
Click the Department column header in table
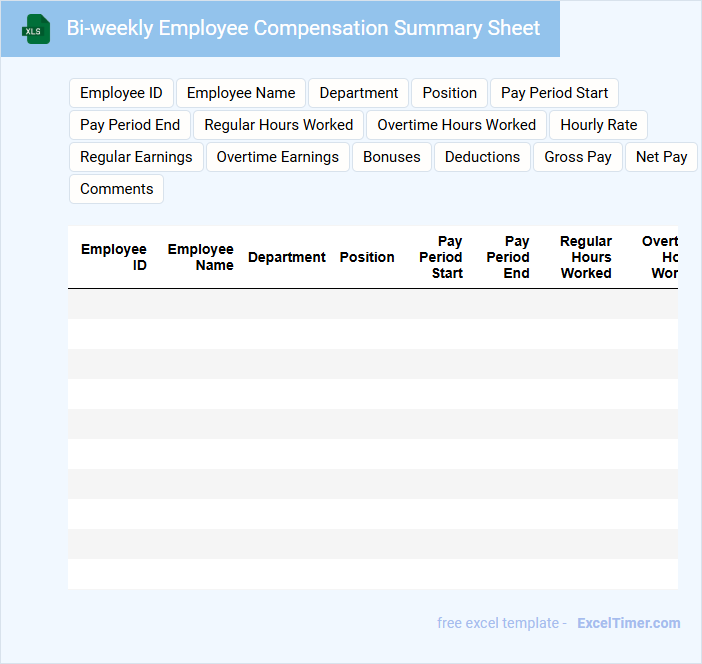click(286, 257)
